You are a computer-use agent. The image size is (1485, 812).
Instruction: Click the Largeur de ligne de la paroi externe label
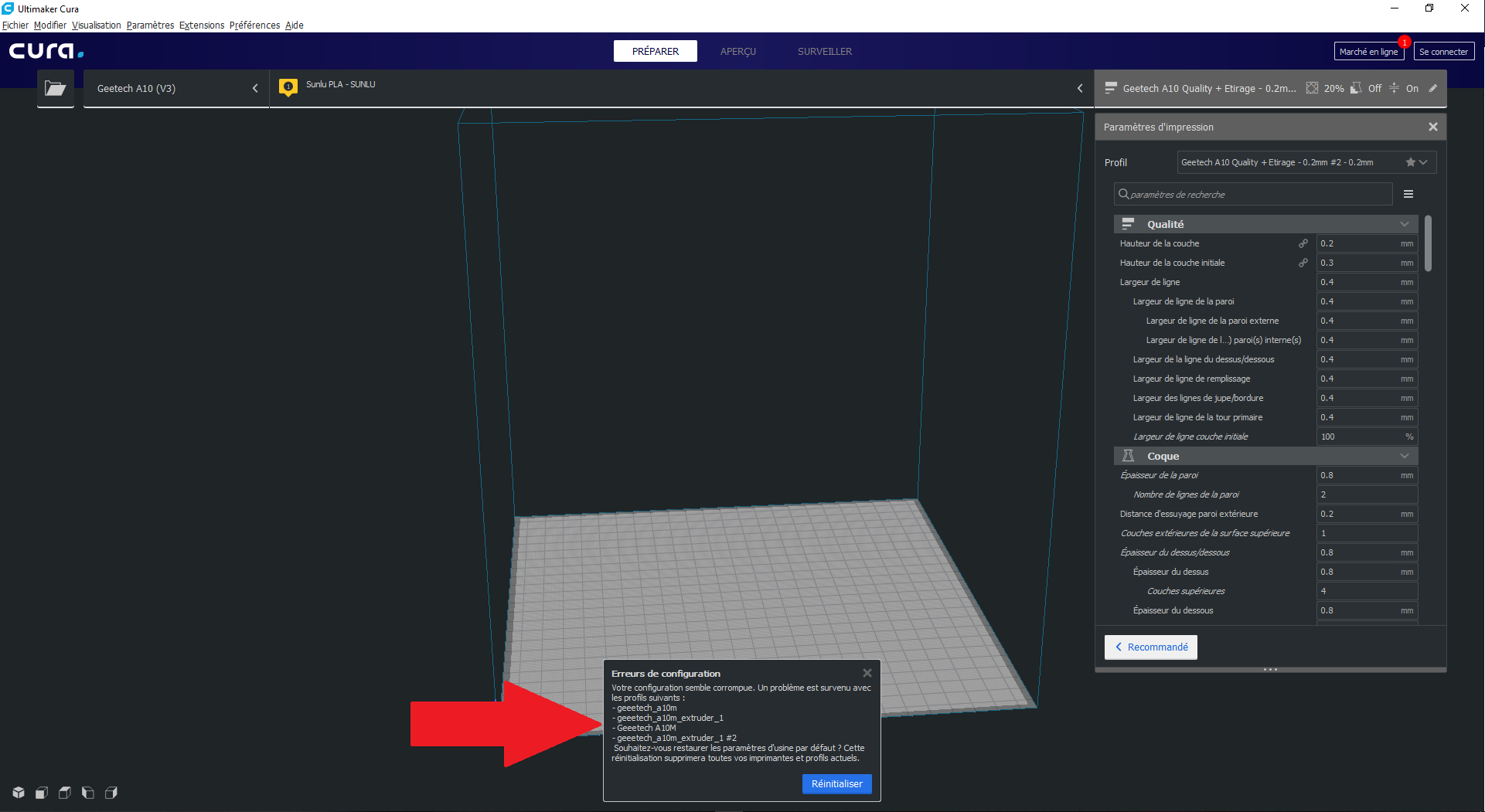(x=1212, y=321)
